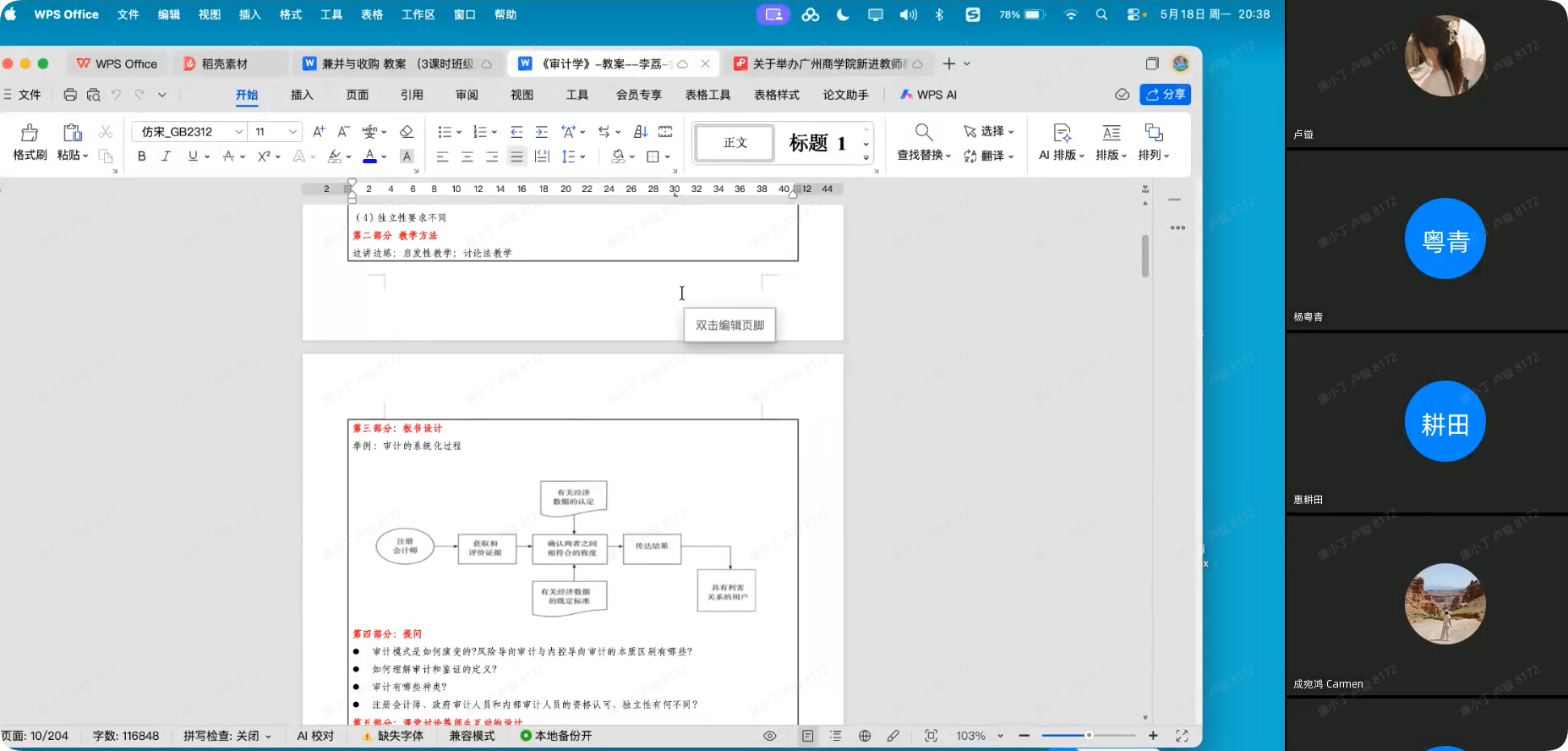This screenshot has height=751, width=1568.
Task: Click the print preview icon
Action: coord(94,95)
